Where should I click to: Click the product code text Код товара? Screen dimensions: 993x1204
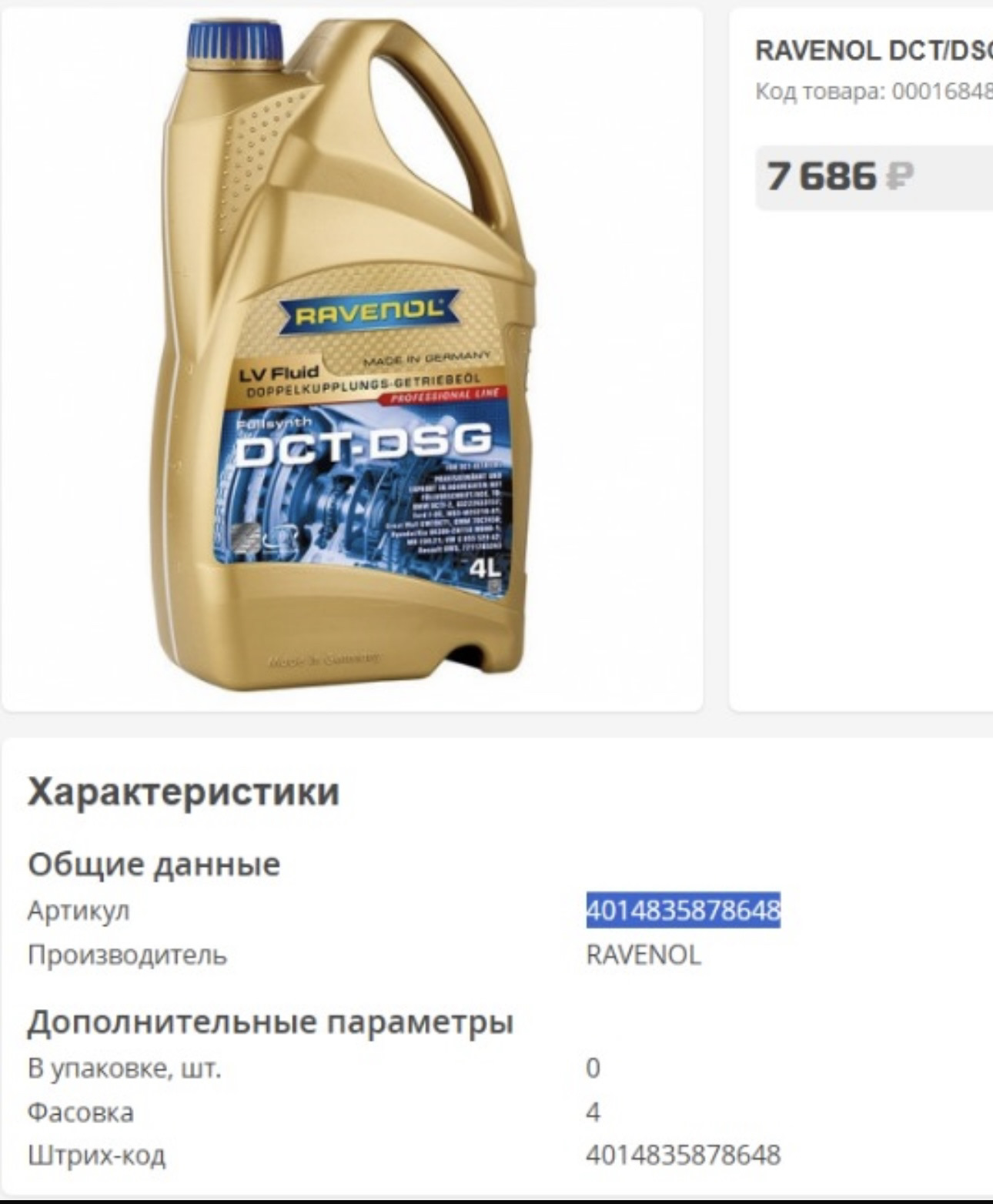(x=874, y=92)
